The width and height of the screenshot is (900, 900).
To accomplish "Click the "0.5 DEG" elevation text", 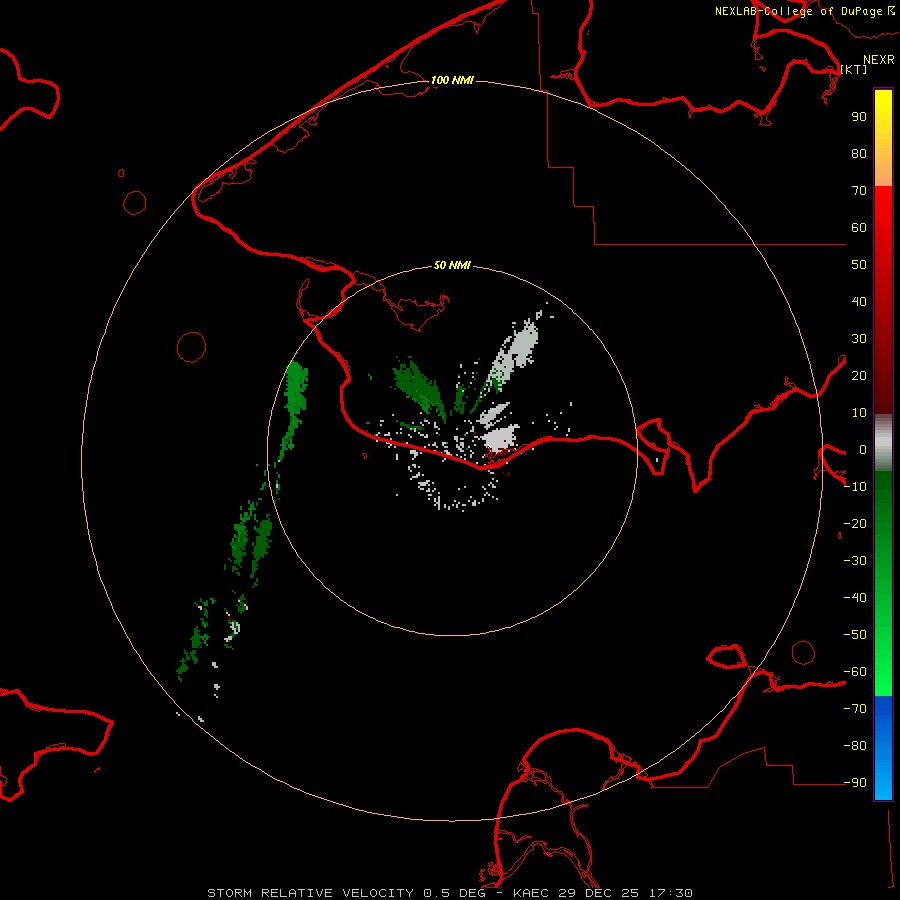I will coord(455,893).
